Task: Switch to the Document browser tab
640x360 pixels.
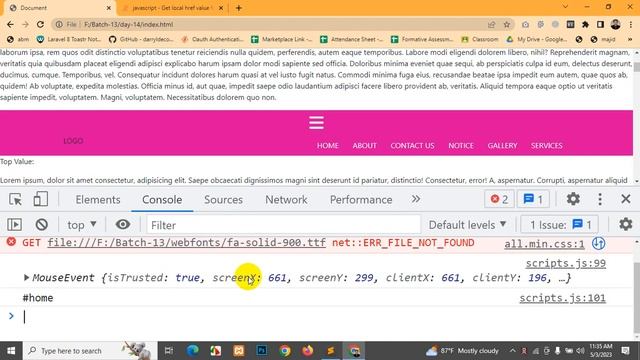Action: click(59, 8)
